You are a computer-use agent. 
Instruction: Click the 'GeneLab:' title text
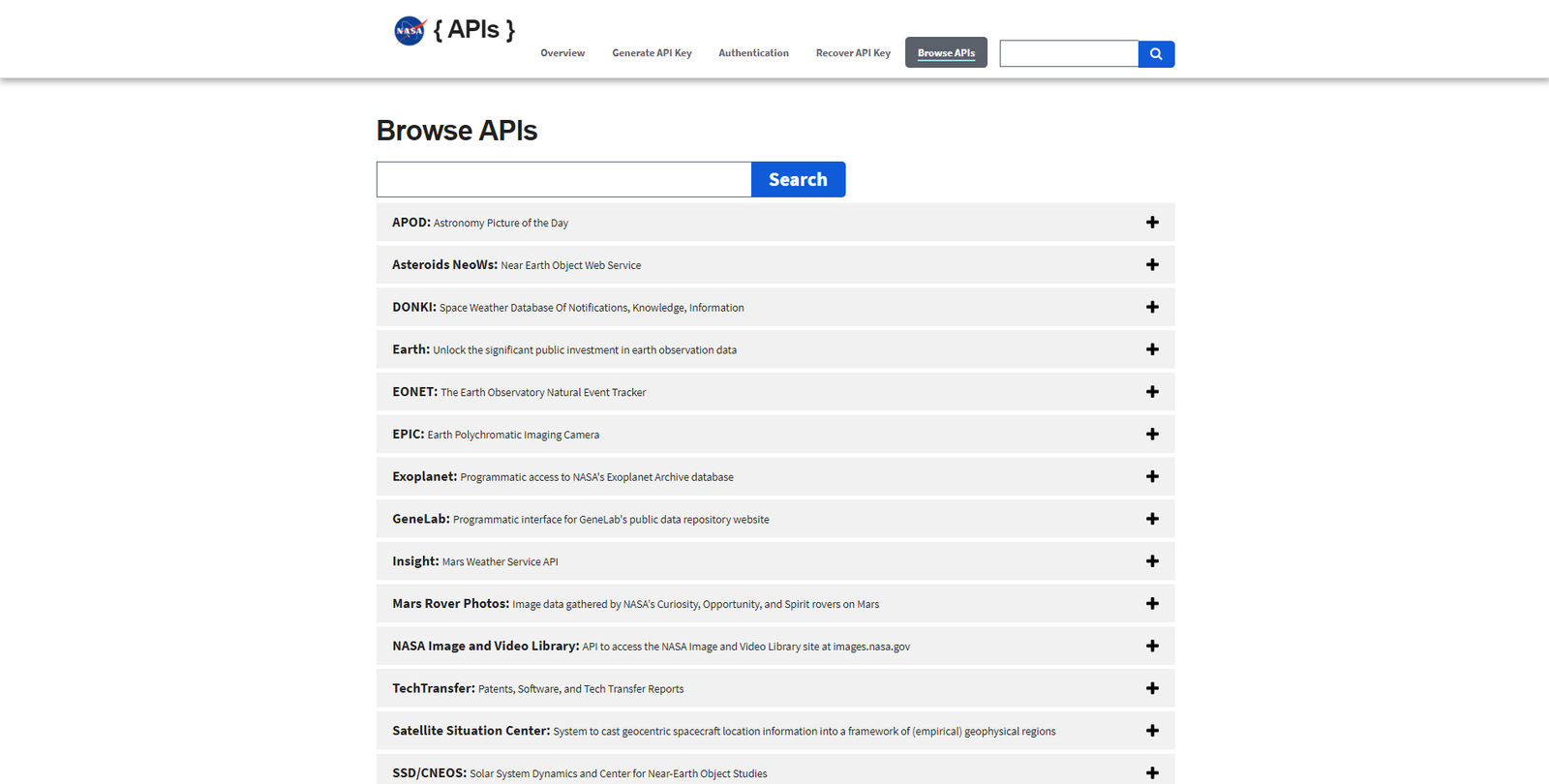421,519
